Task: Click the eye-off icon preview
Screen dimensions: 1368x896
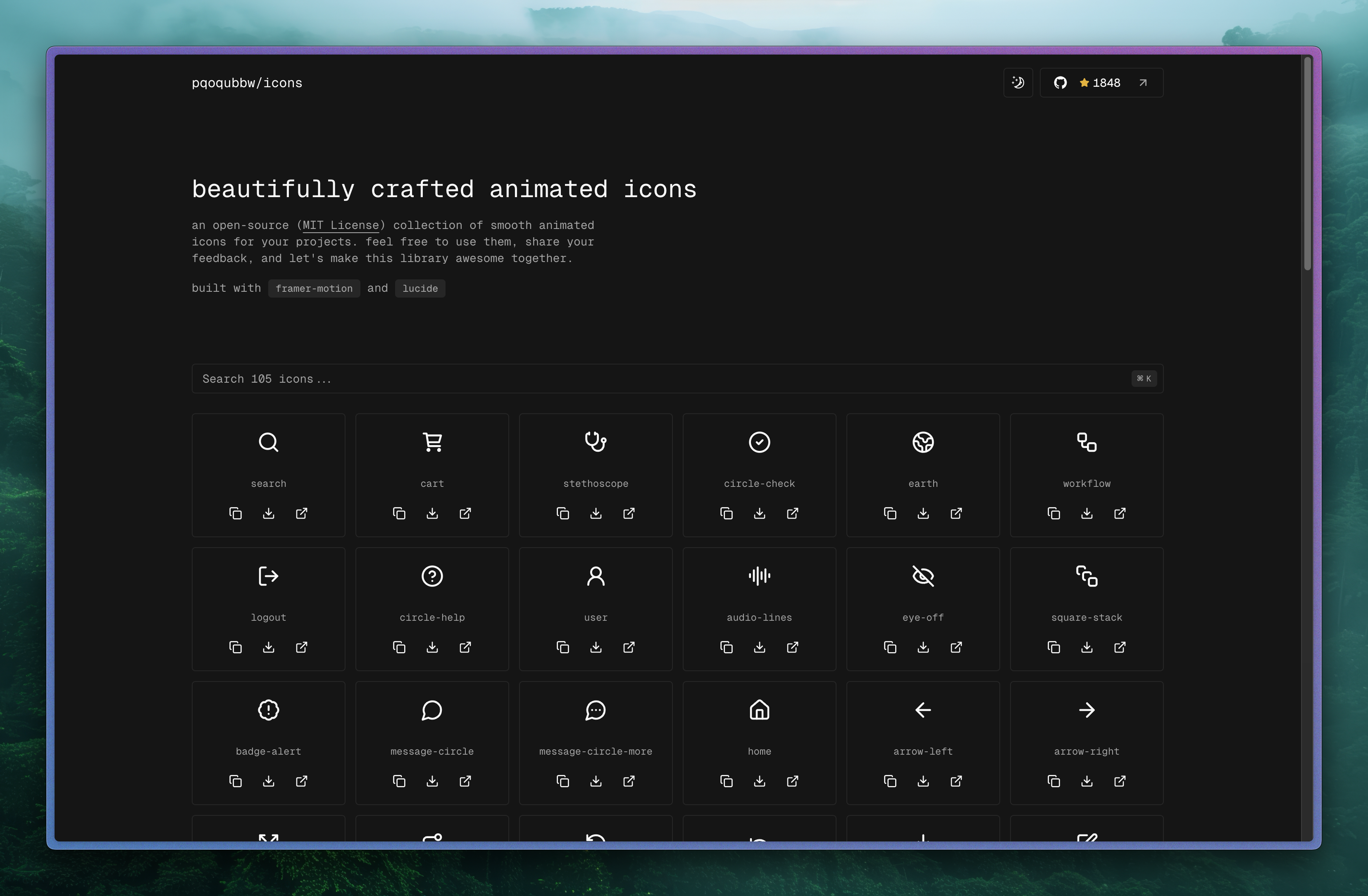Action: click(923, 576)
